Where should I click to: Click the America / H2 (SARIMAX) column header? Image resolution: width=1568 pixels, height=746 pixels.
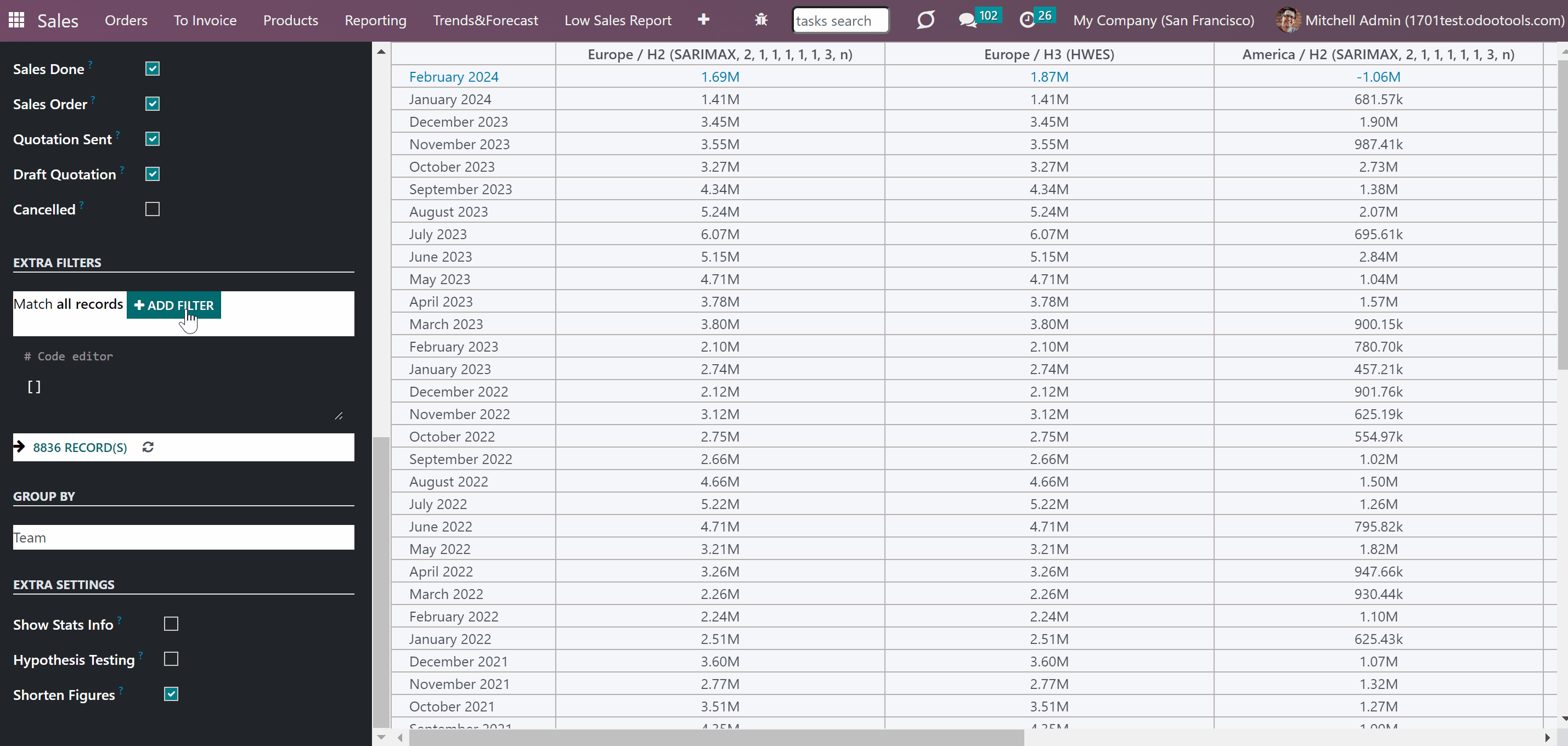tap(1378, 54)
